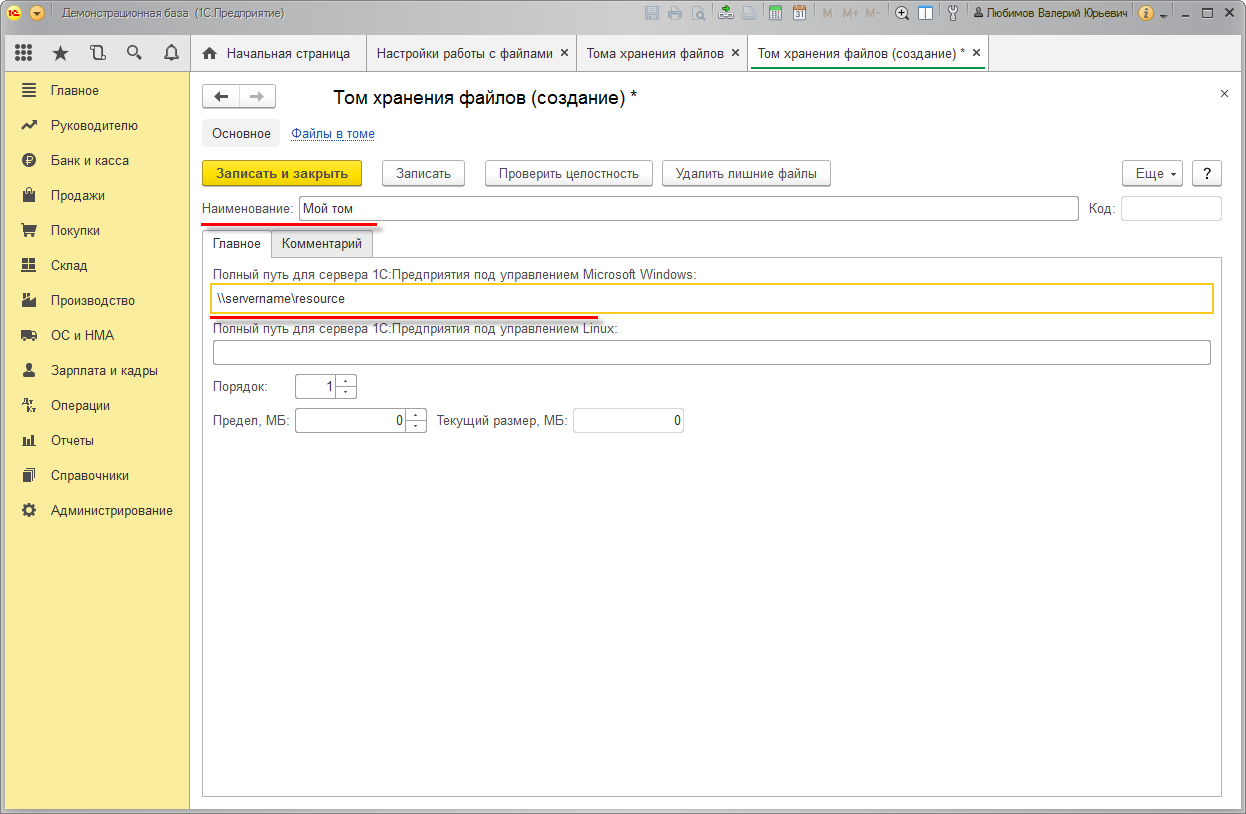Open the history icon
Image resolution: width=1246 pixels, height=814 pixels.
pos(97,53)
